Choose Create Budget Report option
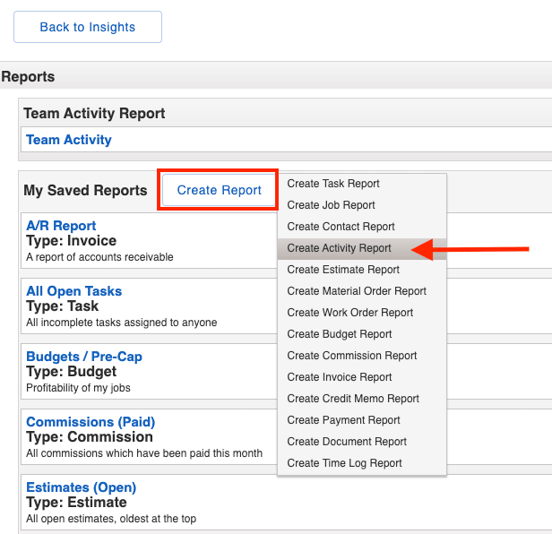This screenshot has width=552, height=534. (362, 334)
